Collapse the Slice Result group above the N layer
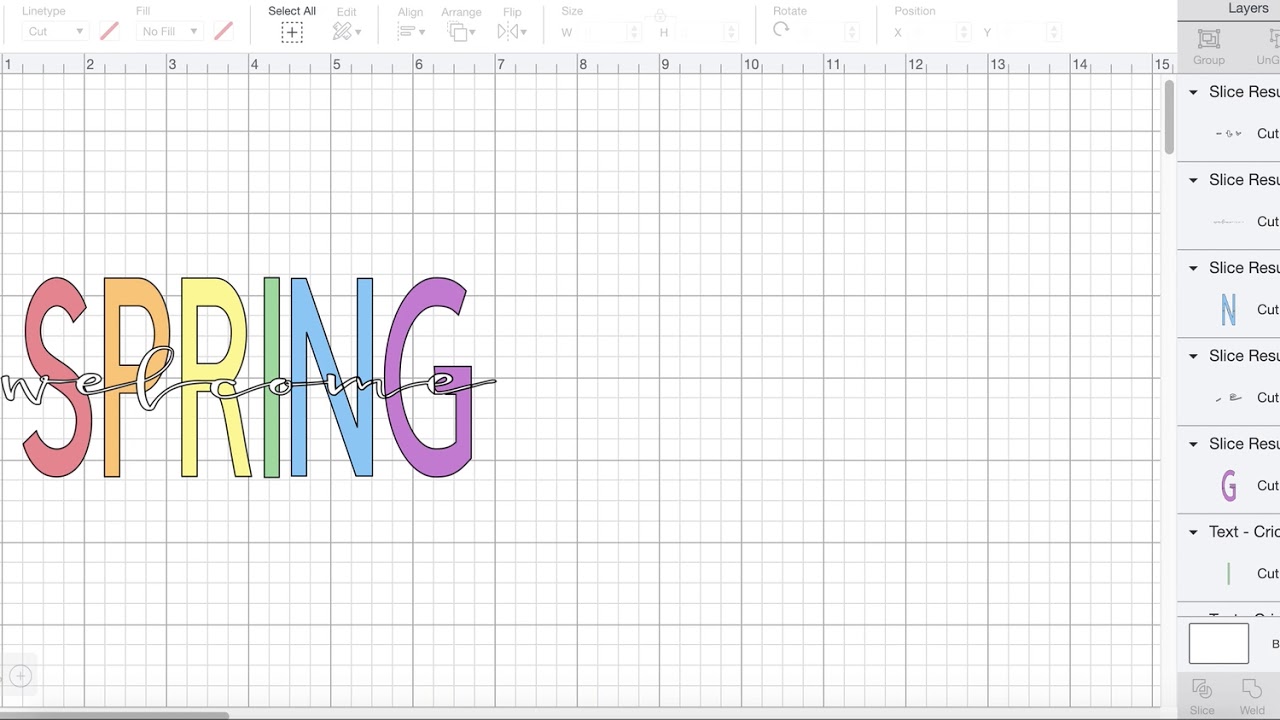The height and width of the screenshot is (720, 1280). (x=1193, y=268)
